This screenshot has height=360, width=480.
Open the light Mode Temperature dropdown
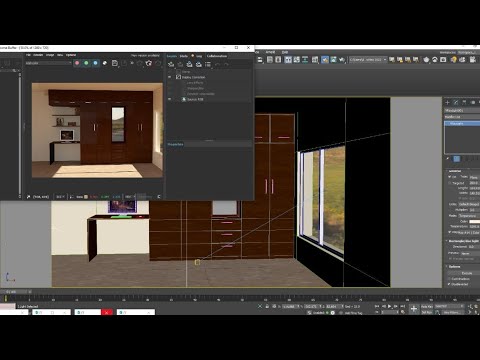[469, 216]
